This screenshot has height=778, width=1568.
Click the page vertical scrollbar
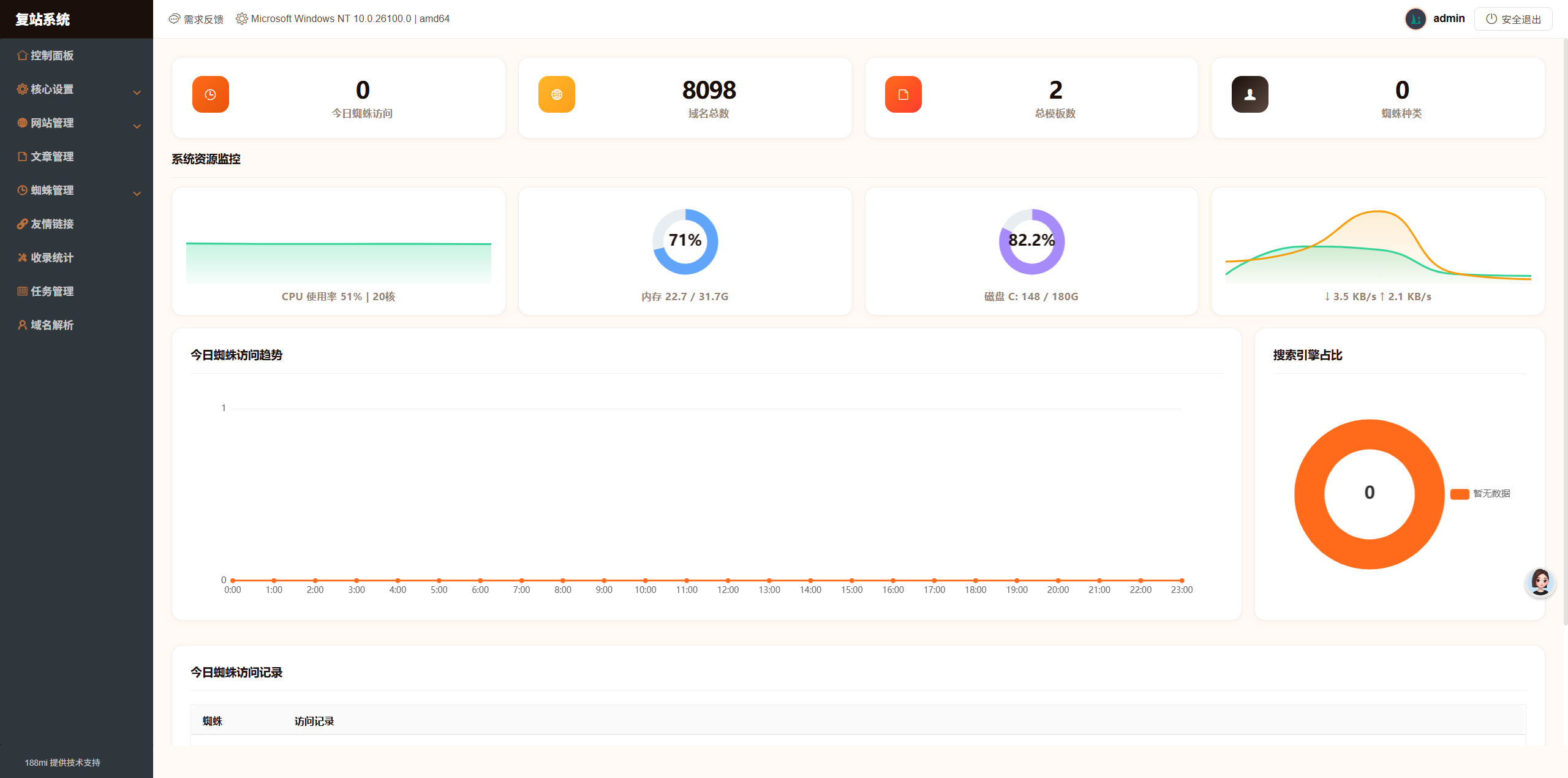click(x=1565, y=331)
